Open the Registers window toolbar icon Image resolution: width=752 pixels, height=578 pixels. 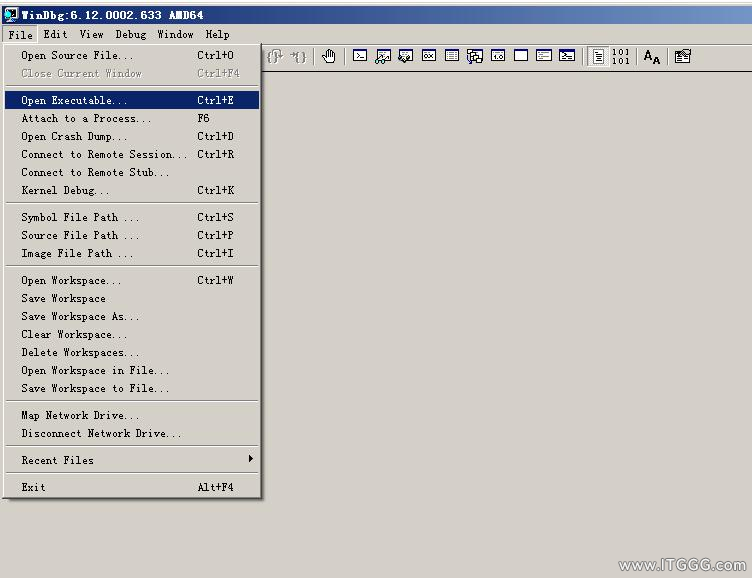point(429,56)
